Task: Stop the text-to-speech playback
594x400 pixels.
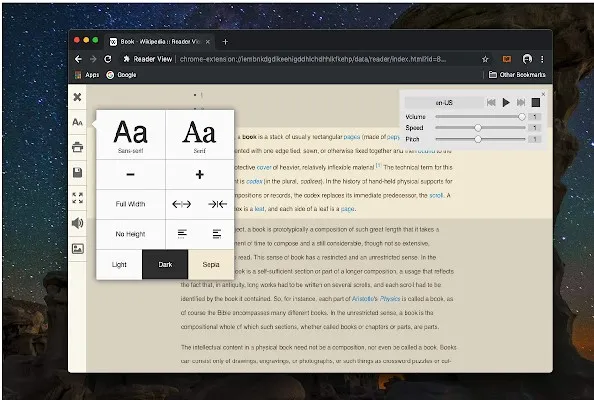Action: (x=536, y=102)
